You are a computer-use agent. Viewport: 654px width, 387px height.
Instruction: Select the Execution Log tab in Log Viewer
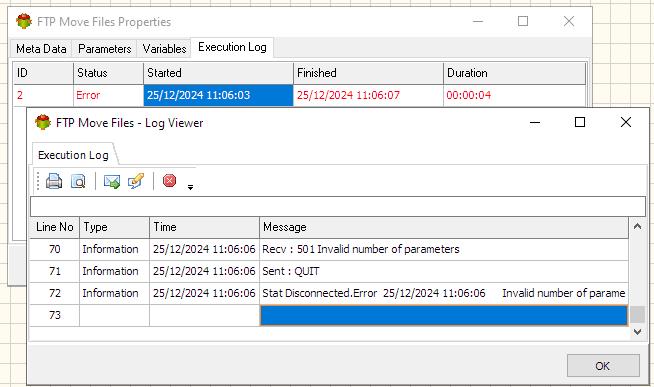point(73,155)
